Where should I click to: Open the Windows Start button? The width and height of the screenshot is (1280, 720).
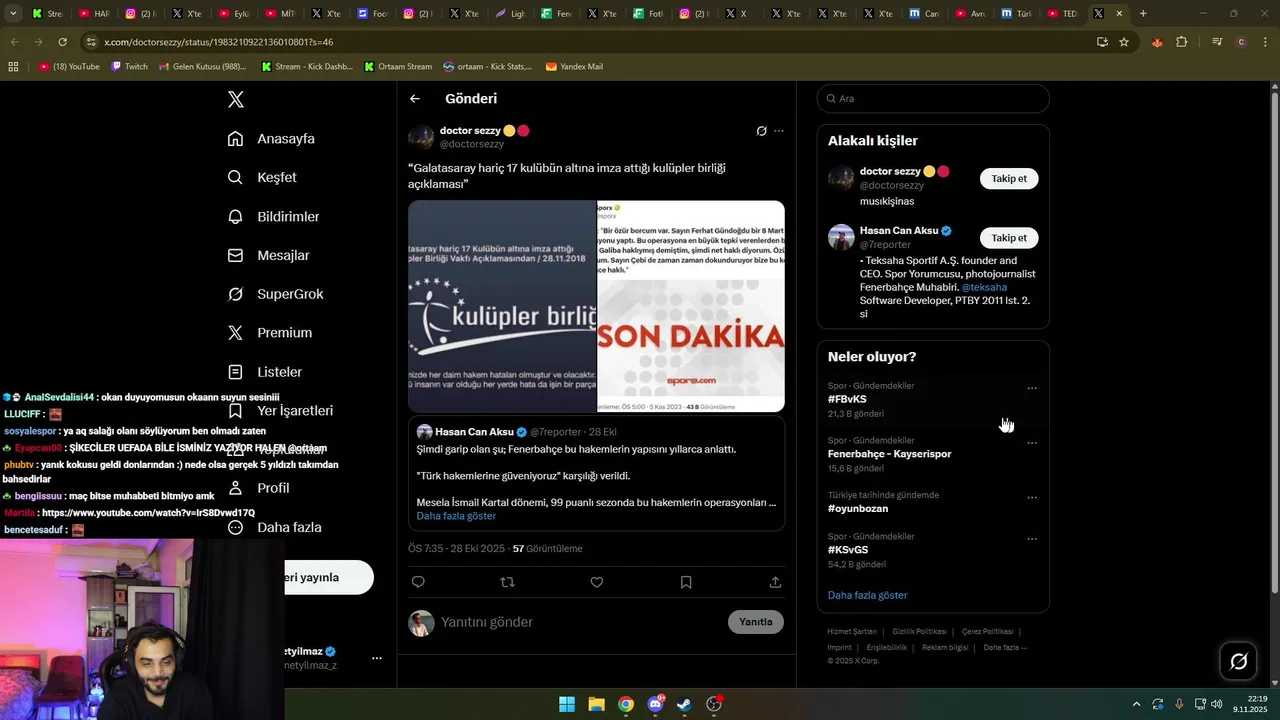(567, 704)
